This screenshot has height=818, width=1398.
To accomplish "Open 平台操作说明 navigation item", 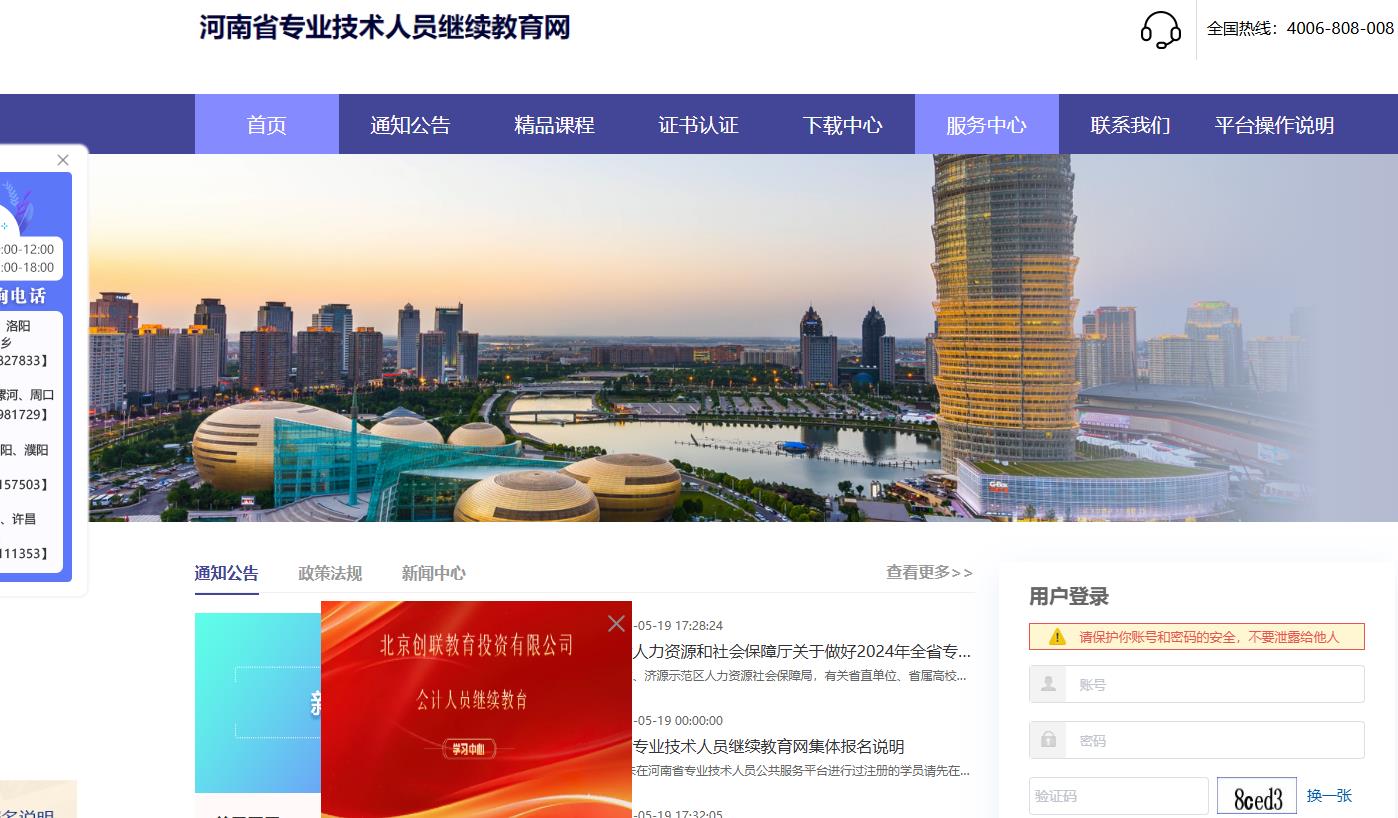I will 1274,125.
